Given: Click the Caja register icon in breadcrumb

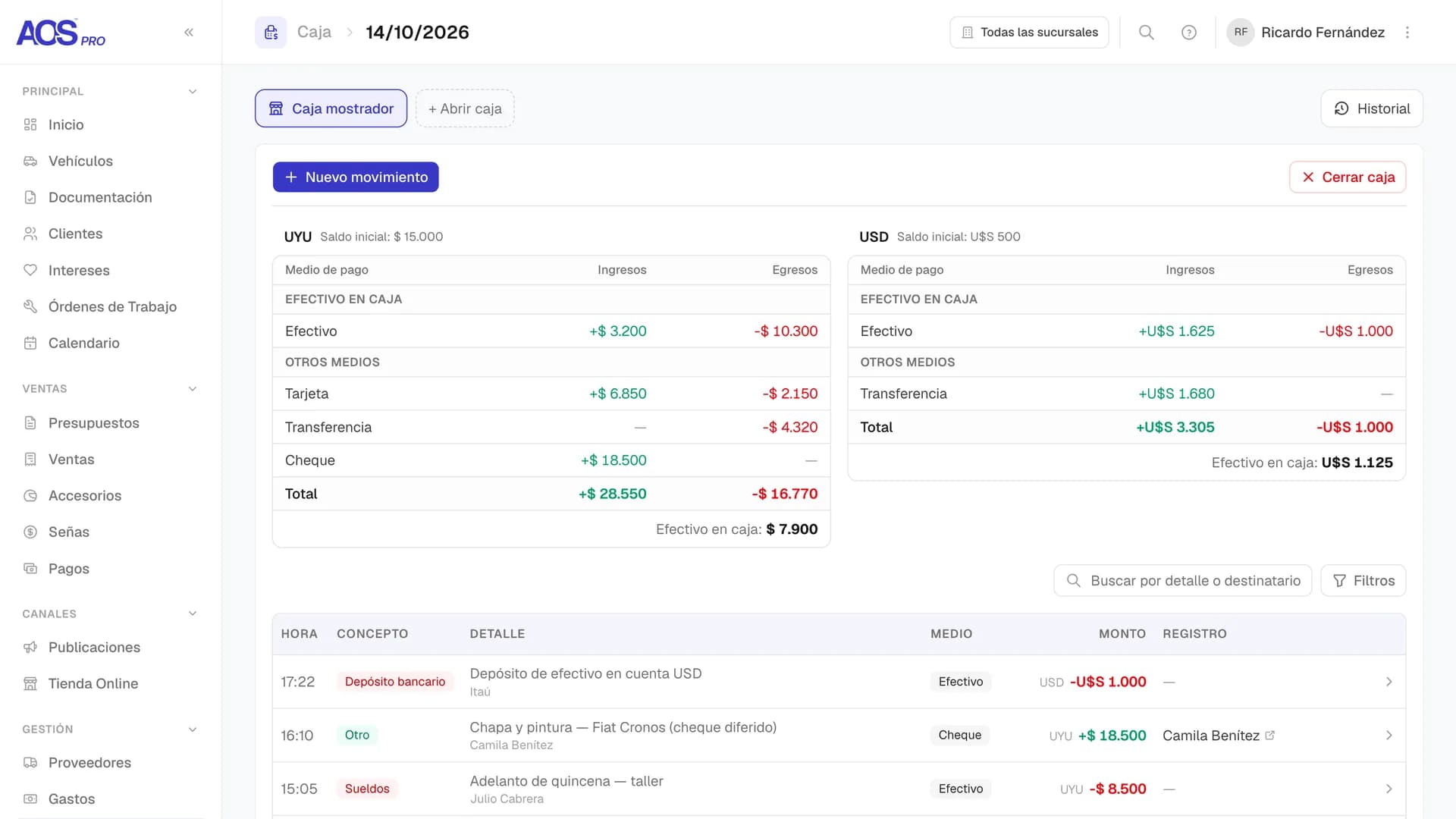Looking at the screenshot, I should tap(271, 33).
